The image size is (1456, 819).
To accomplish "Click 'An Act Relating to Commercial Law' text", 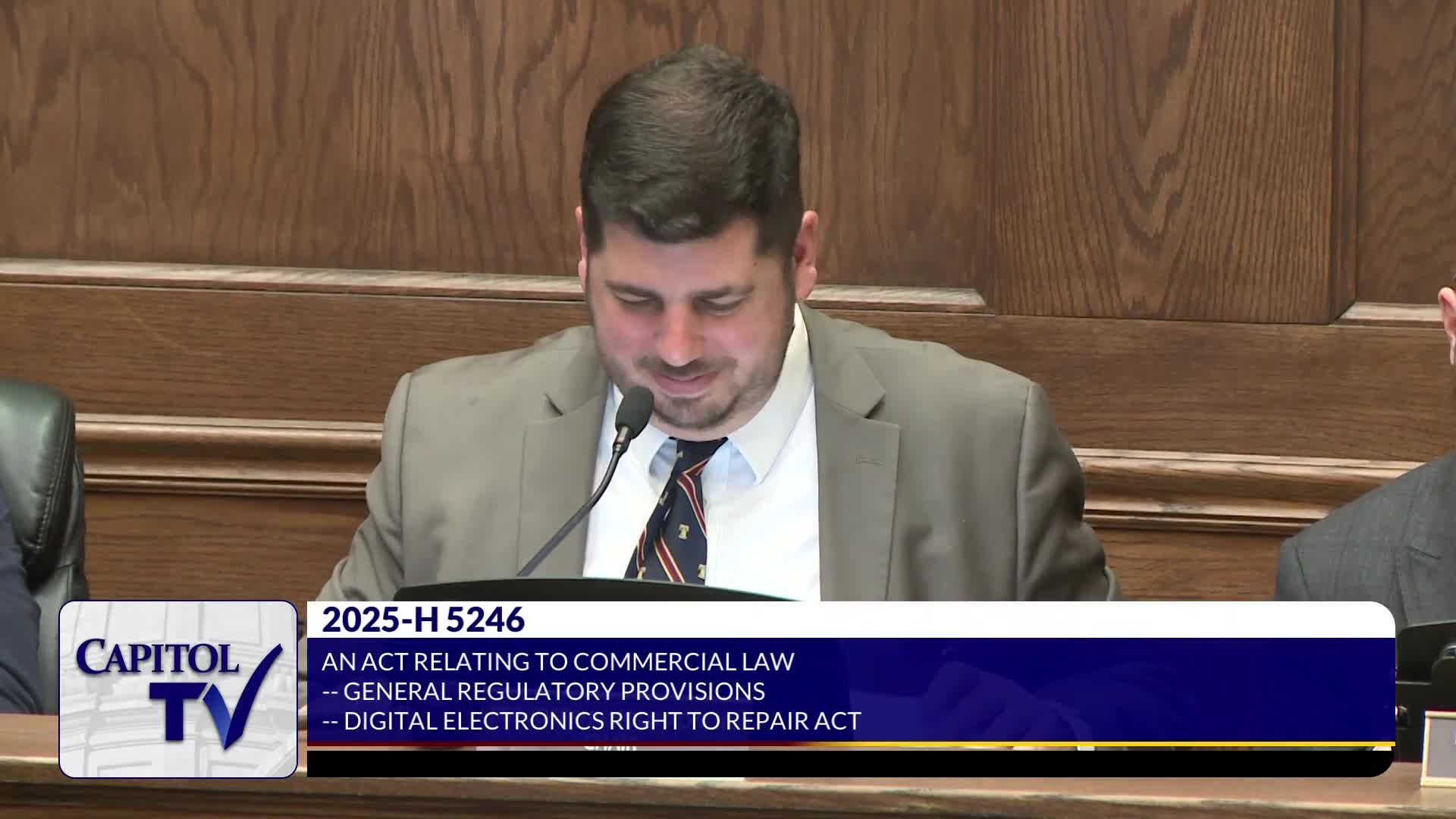I will [557, 661].
